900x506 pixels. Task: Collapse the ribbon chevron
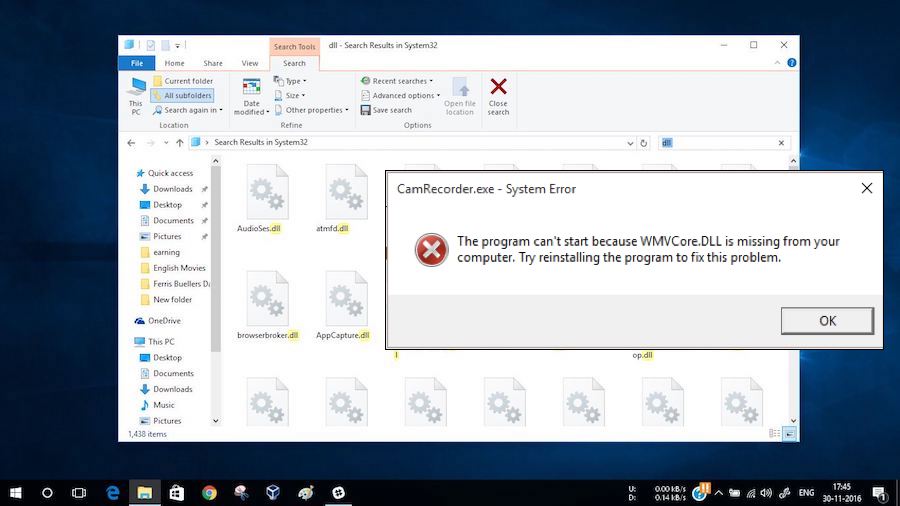coord(777,63)
